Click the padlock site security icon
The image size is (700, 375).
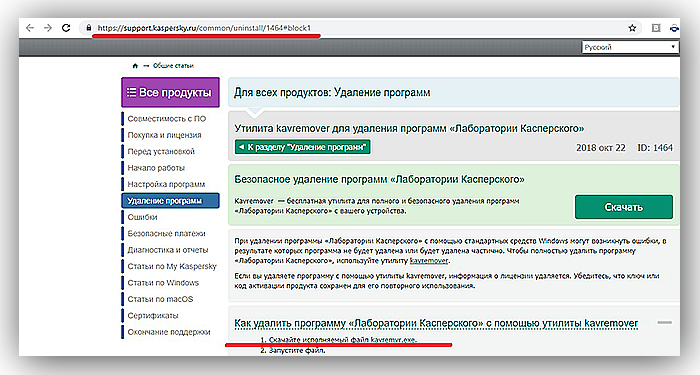coord(89,28)
